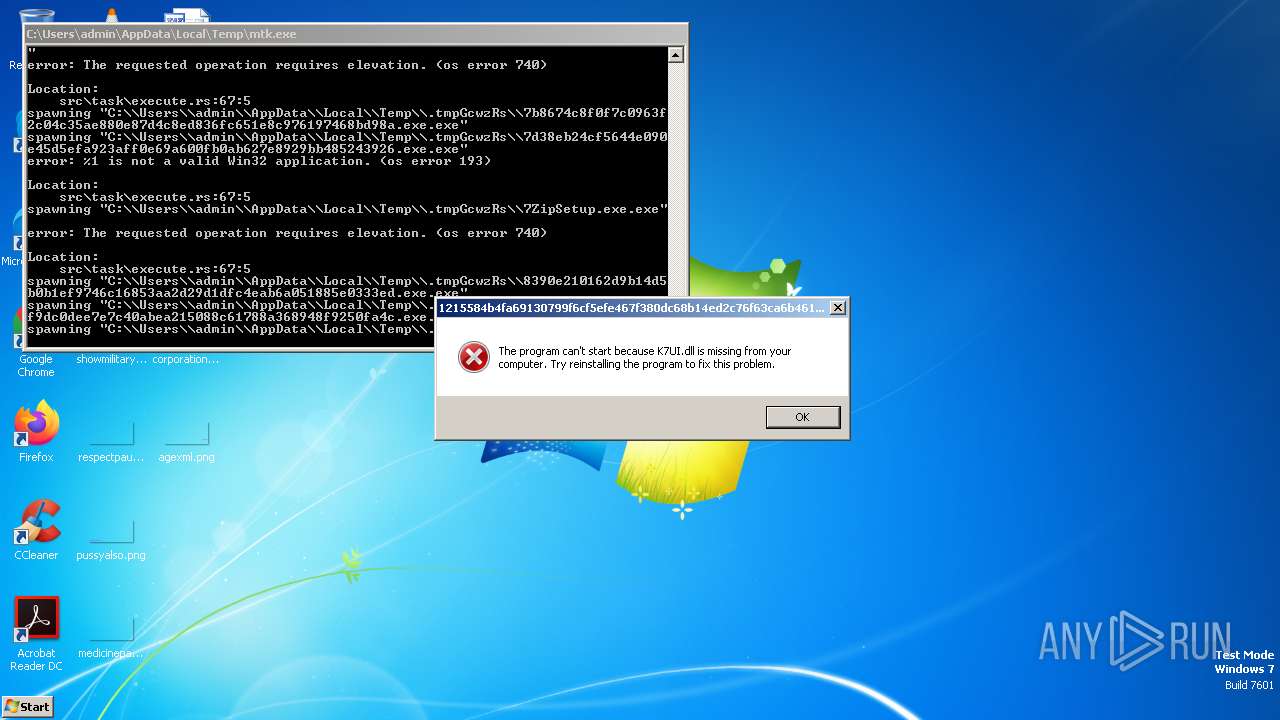
Task: Click the 'os error 193' console line
Action: (x=259, y=161)
